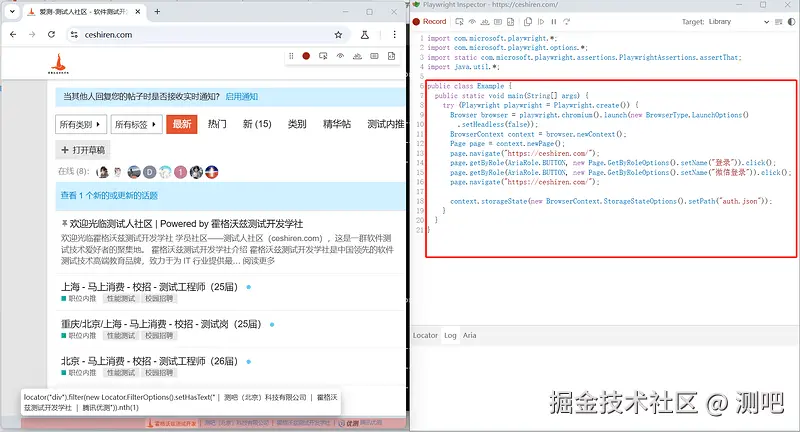Click the gray D user avatar

click(x=149, y=172)
